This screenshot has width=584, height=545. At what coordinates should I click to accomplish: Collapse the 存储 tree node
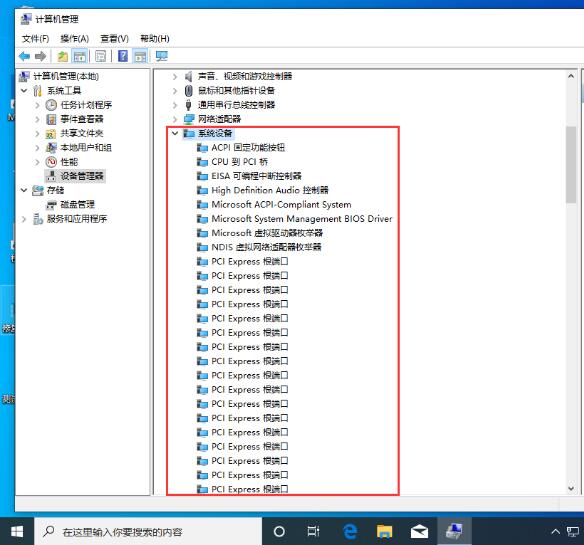(x=24, y=190)
